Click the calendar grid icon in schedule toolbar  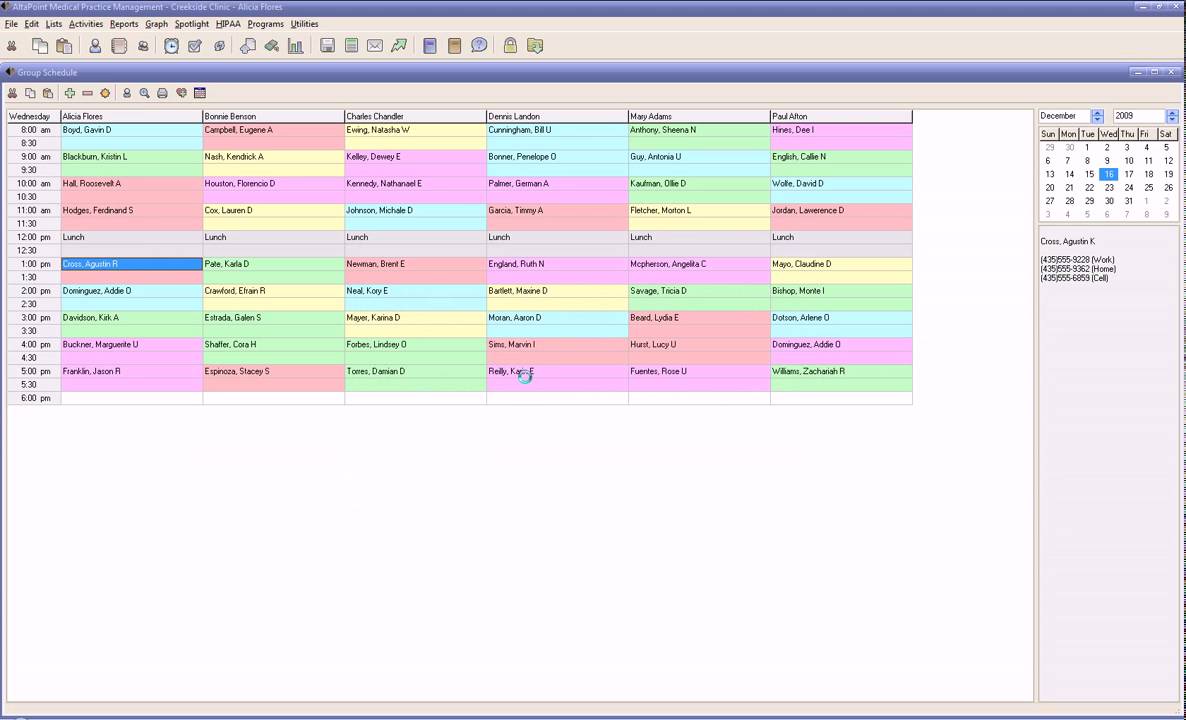(200, 93)
